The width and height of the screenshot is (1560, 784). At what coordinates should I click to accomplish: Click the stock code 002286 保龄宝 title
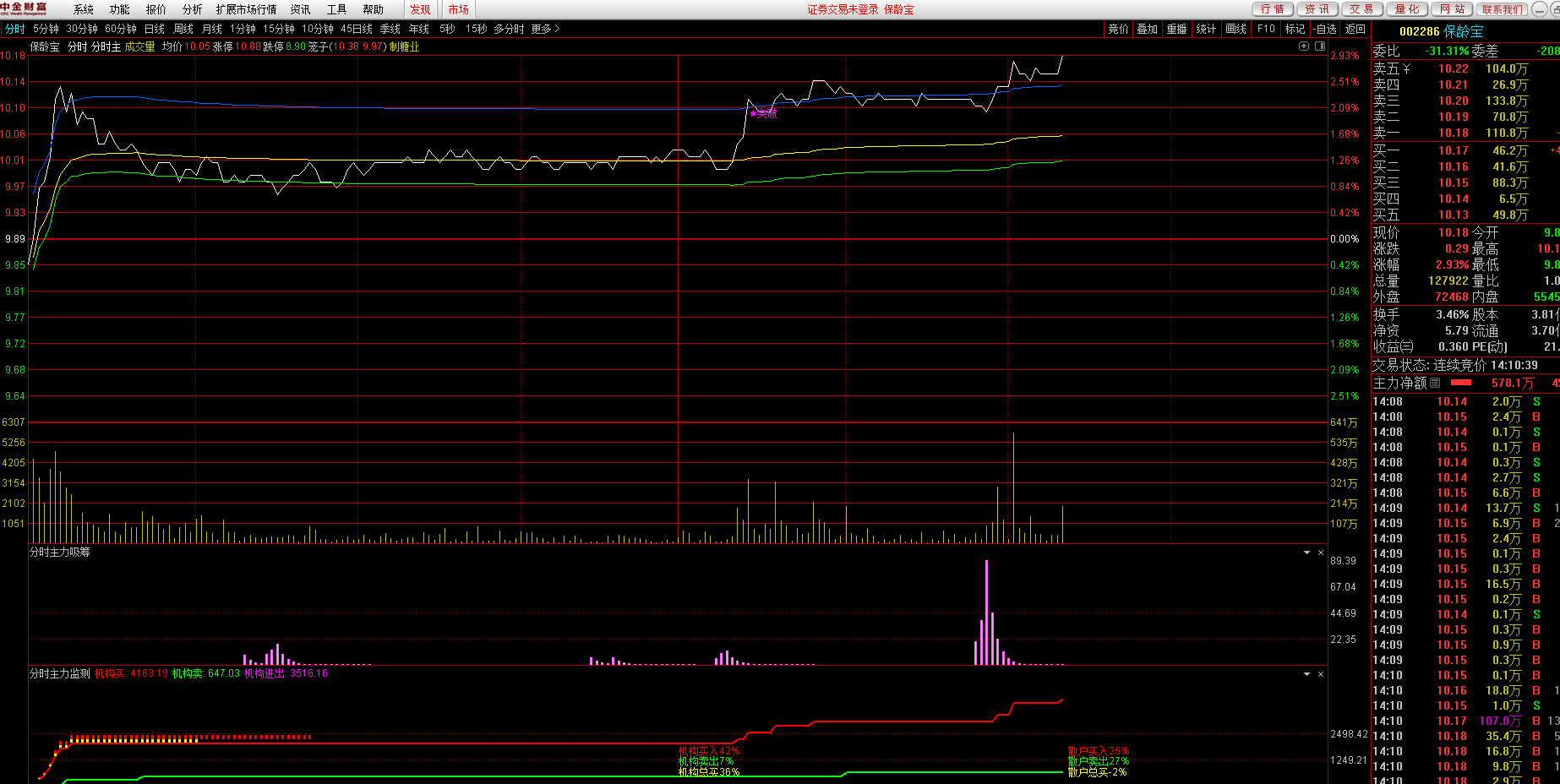(1442, 31)
